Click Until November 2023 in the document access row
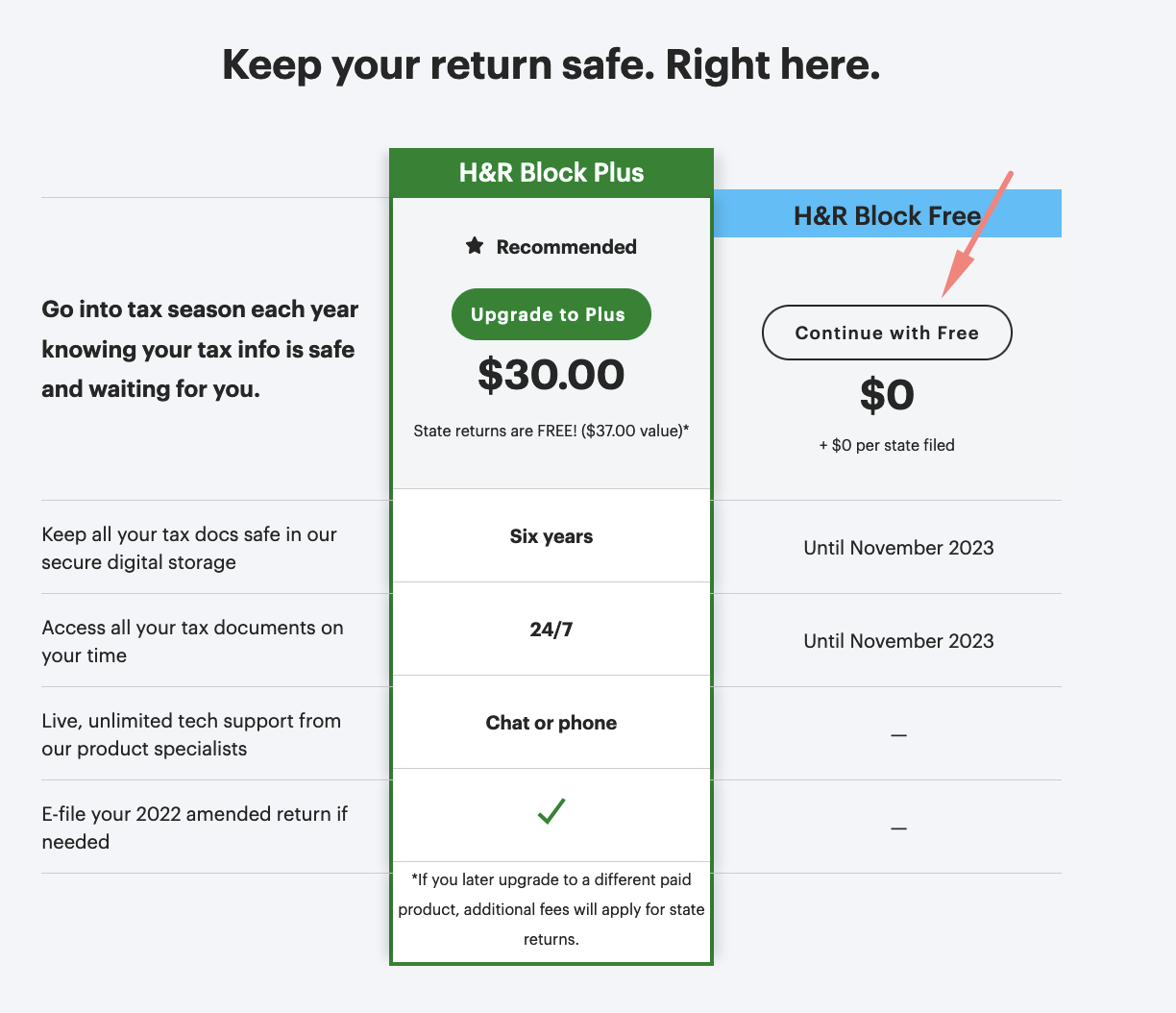 click(x=898, y=641)
